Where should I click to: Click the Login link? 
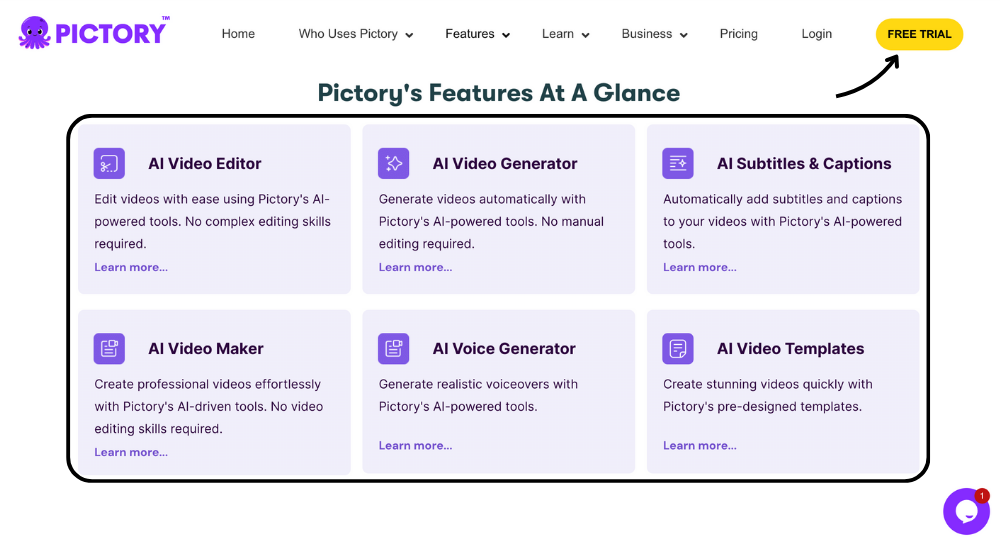[816, 34]
